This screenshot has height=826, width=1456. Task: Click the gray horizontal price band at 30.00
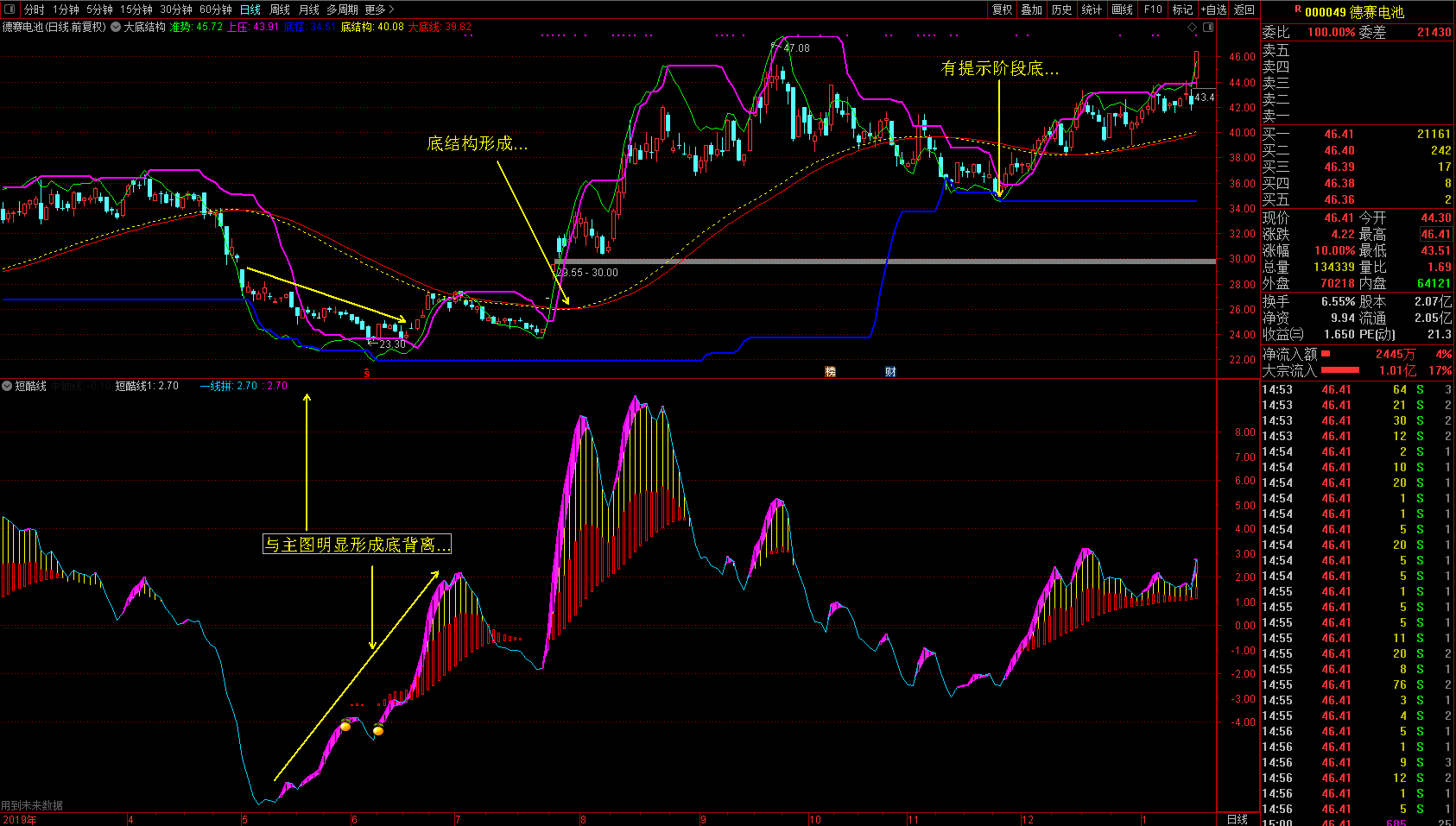pos(864,261)
